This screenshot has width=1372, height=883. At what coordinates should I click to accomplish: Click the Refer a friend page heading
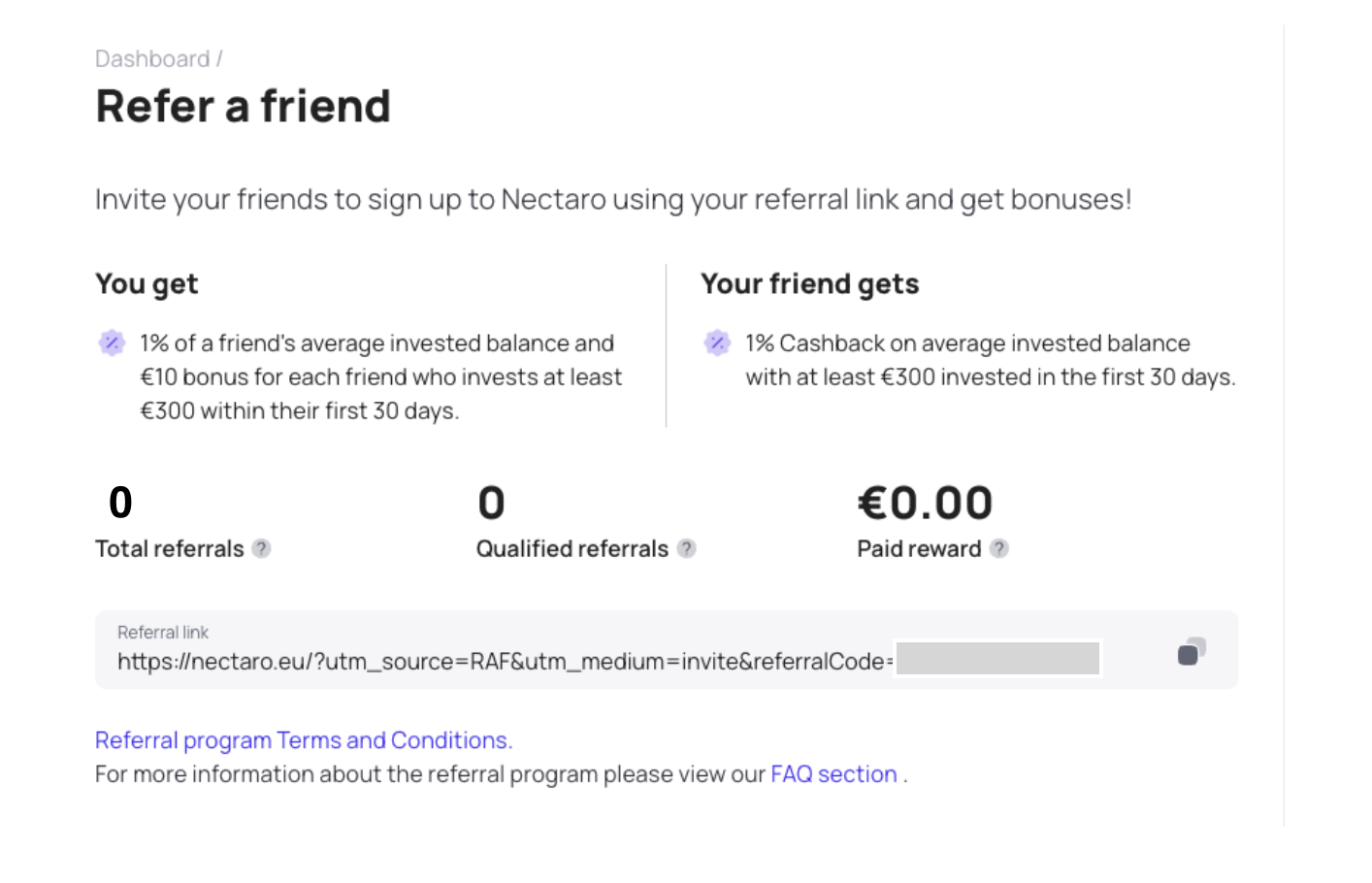pos(243,107)
